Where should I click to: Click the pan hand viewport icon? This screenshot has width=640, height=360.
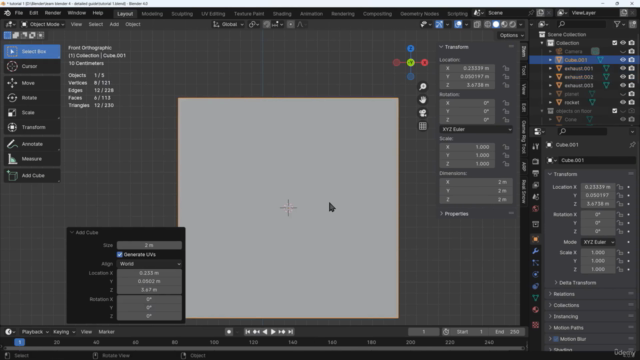point(423,100)
